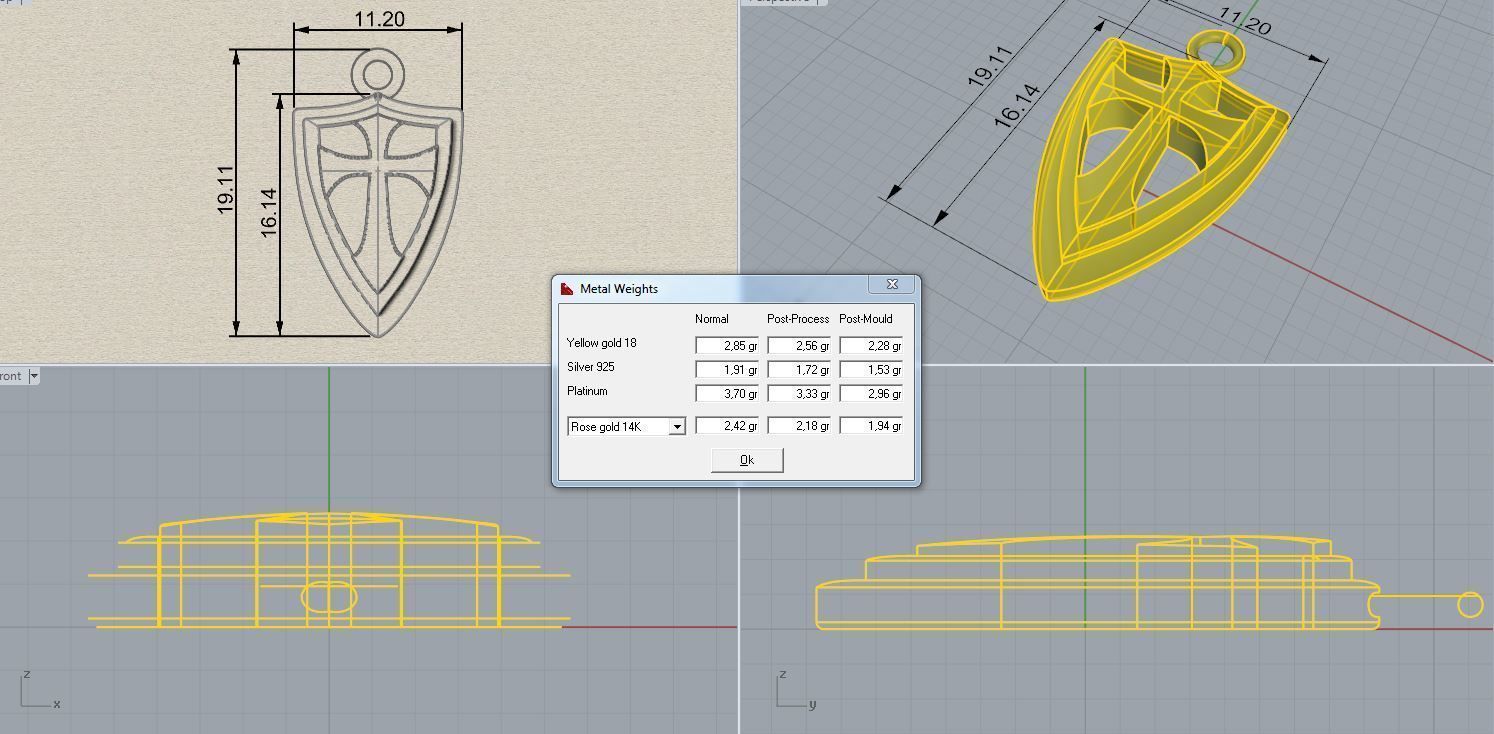
Task: Select the 11.20 width dimension in Top view
Action: 379,19
